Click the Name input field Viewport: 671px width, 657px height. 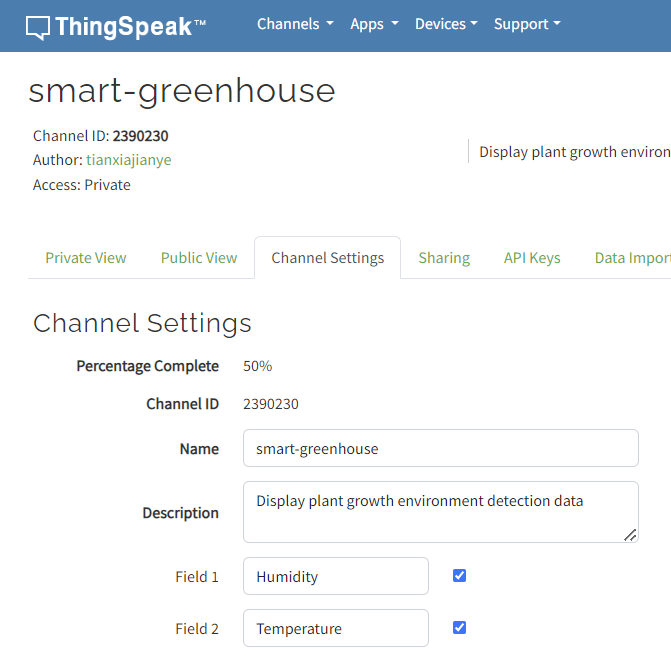441,448
